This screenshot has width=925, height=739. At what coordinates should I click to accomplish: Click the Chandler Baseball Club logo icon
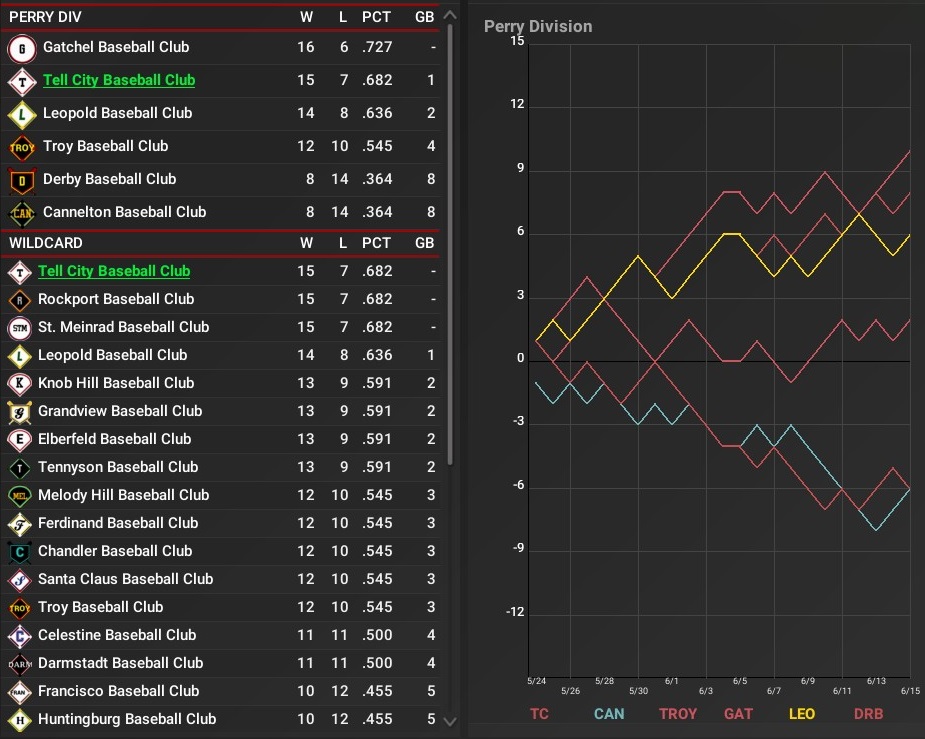pos(19,551)
